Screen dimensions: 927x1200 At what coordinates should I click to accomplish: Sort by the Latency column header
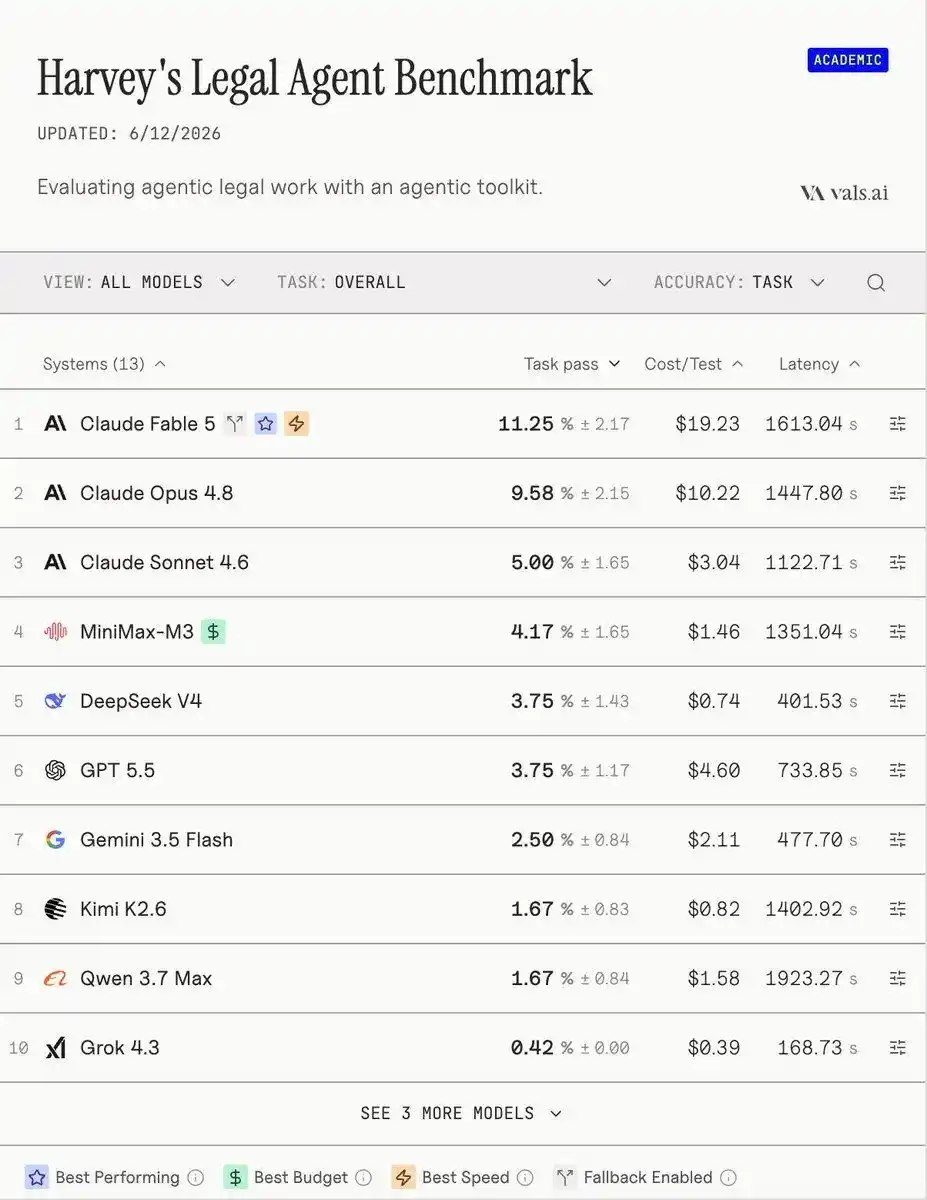coord(819,364)
